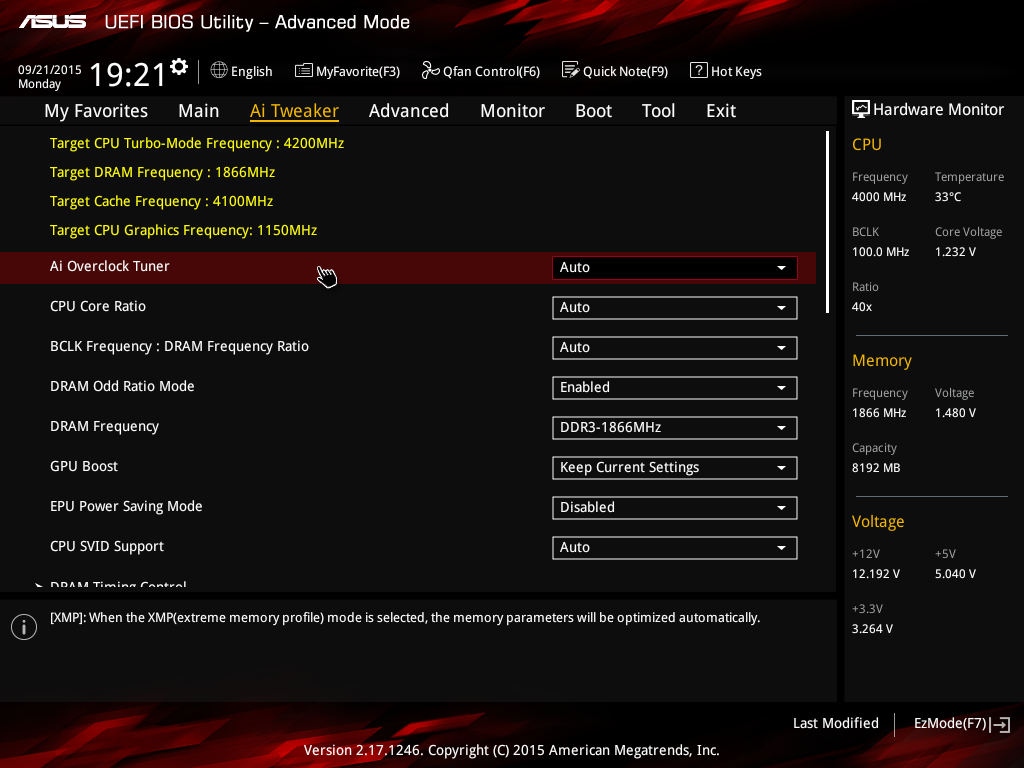1024x768 pixels.
Task: Open the Advanced tab
Action: click(x=409, y=111)
